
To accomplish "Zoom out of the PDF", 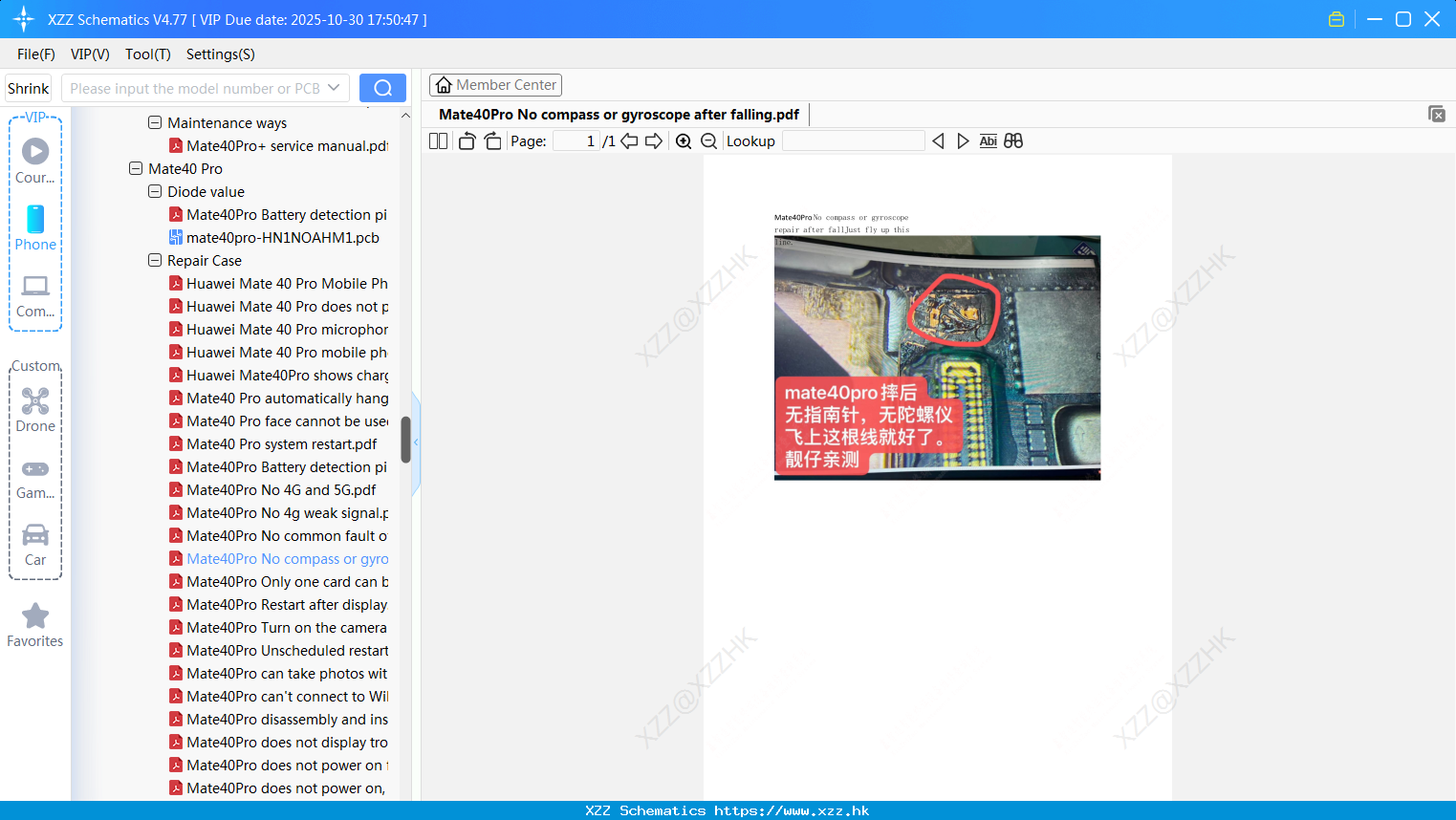I will [x=708, y=140].
